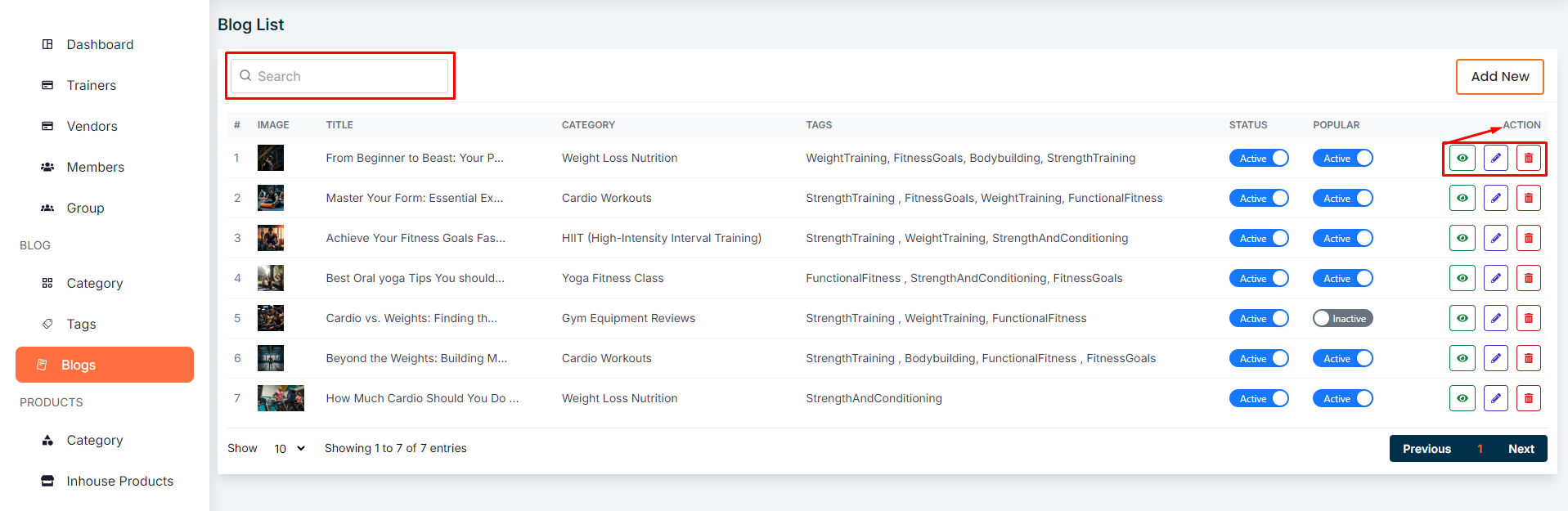This screenshot has width=1568, height=511.
Task: Sort table by the TITLE column header
Action: (x=339, y=125)
